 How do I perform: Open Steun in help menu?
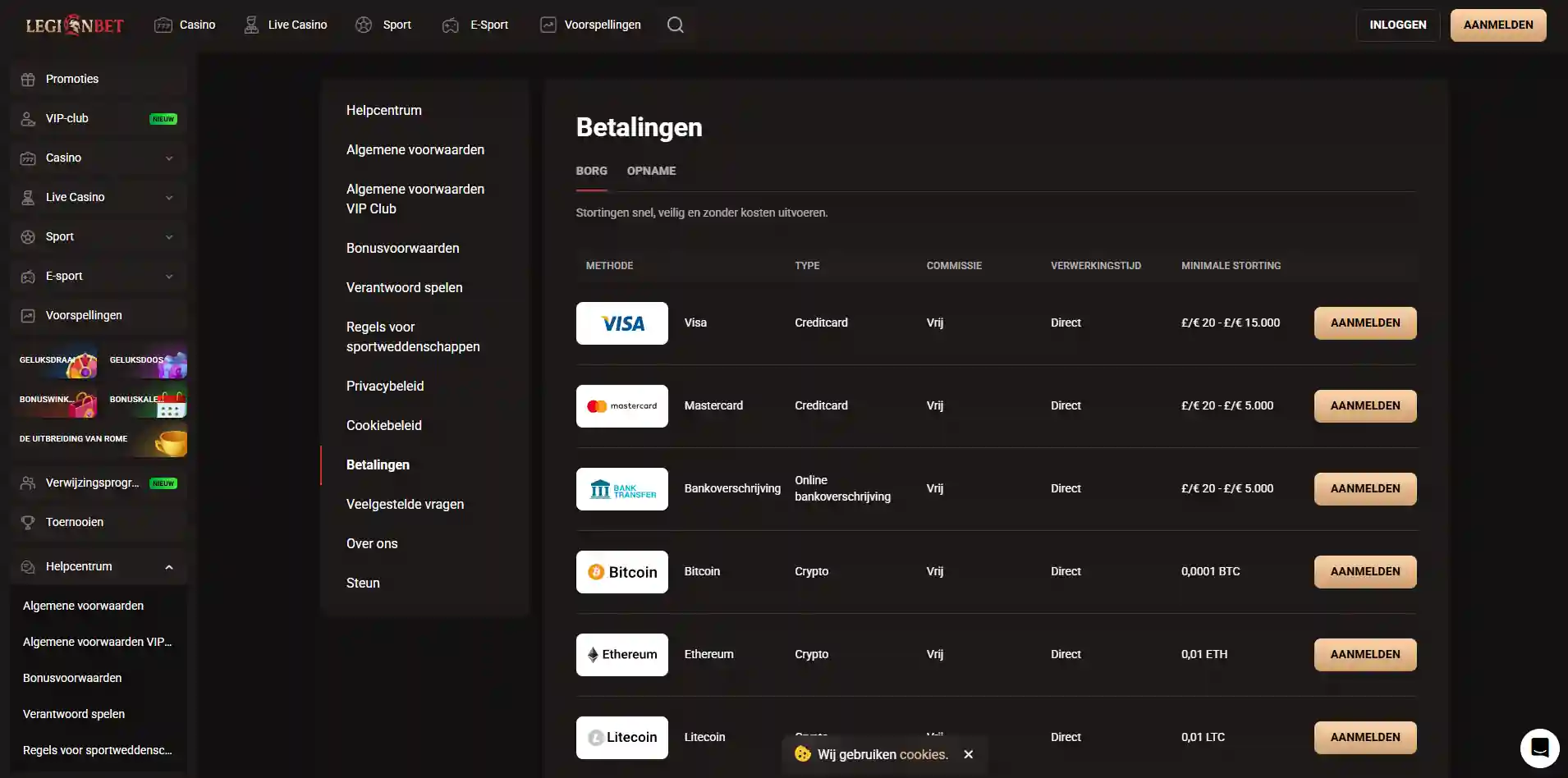coord(363,583)
